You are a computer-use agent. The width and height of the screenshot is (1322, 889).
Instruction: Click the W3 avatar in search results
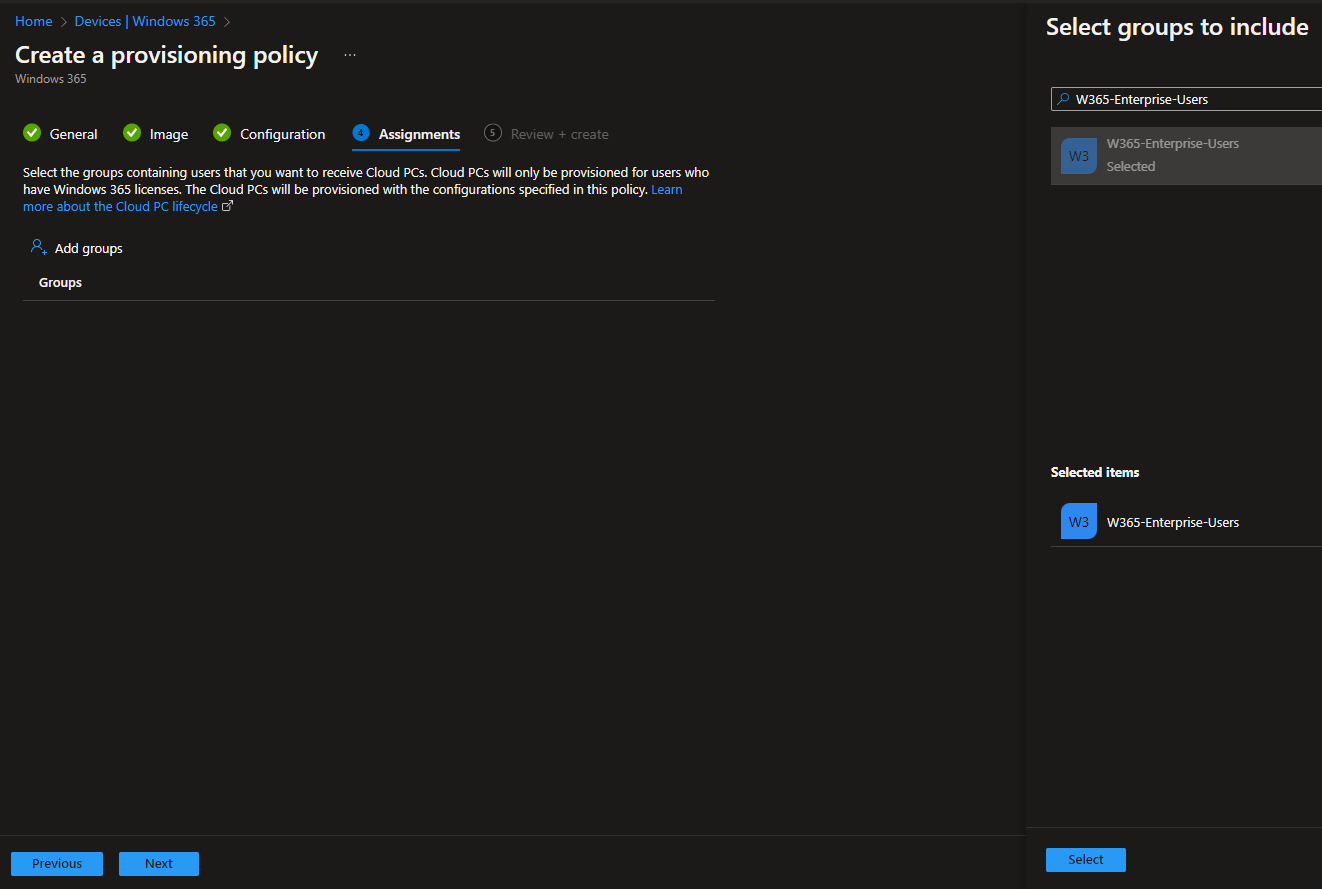pyautogui.click(x=1079, y=156)
